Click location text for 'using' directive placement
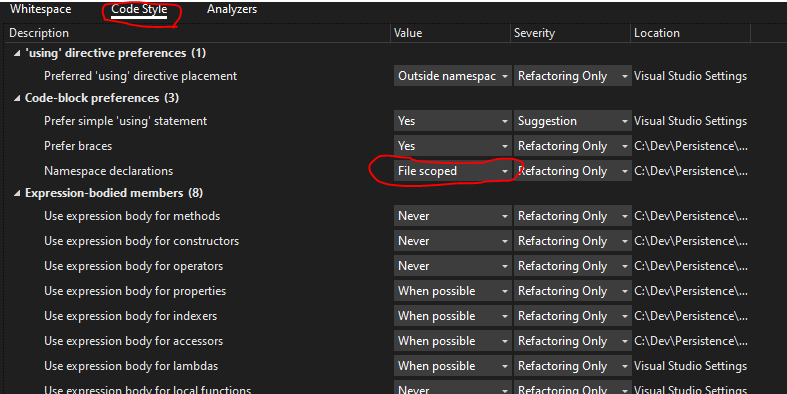 click(691, 76)
